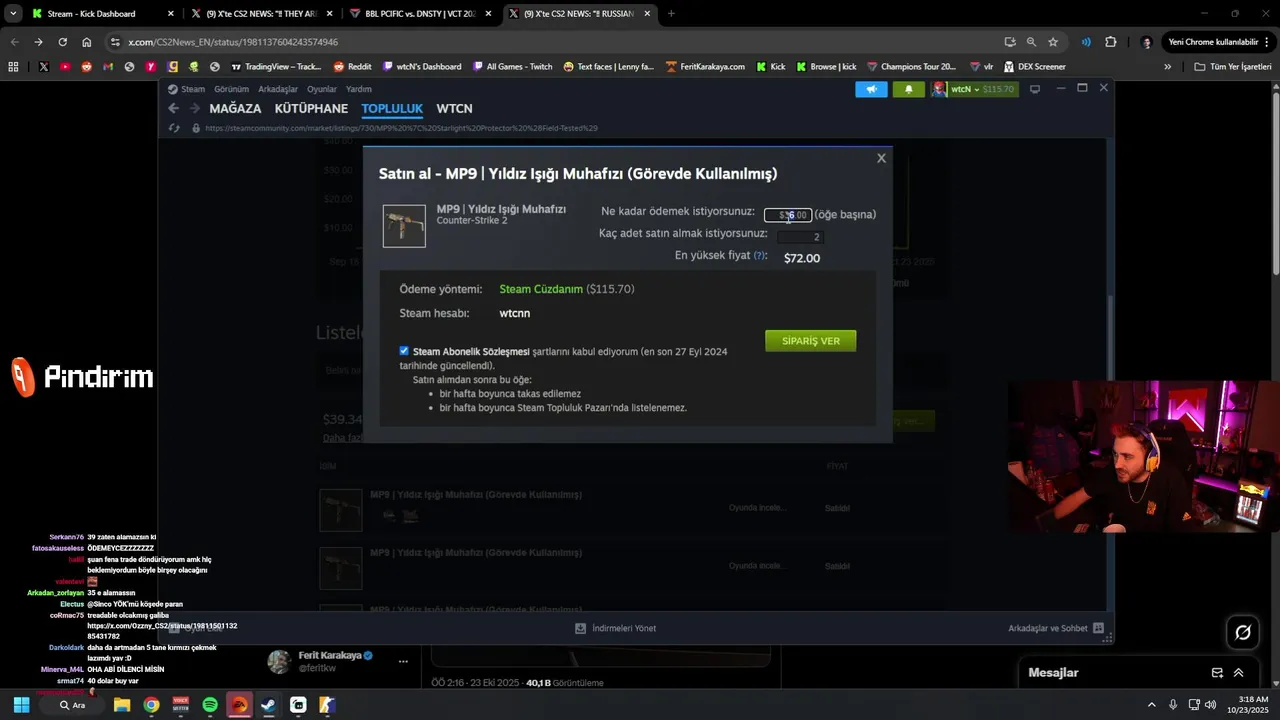Open wtcN's Dashboard bookmark
The width and height of the screenshot is (1280, 720).
(x=421, y=66)
